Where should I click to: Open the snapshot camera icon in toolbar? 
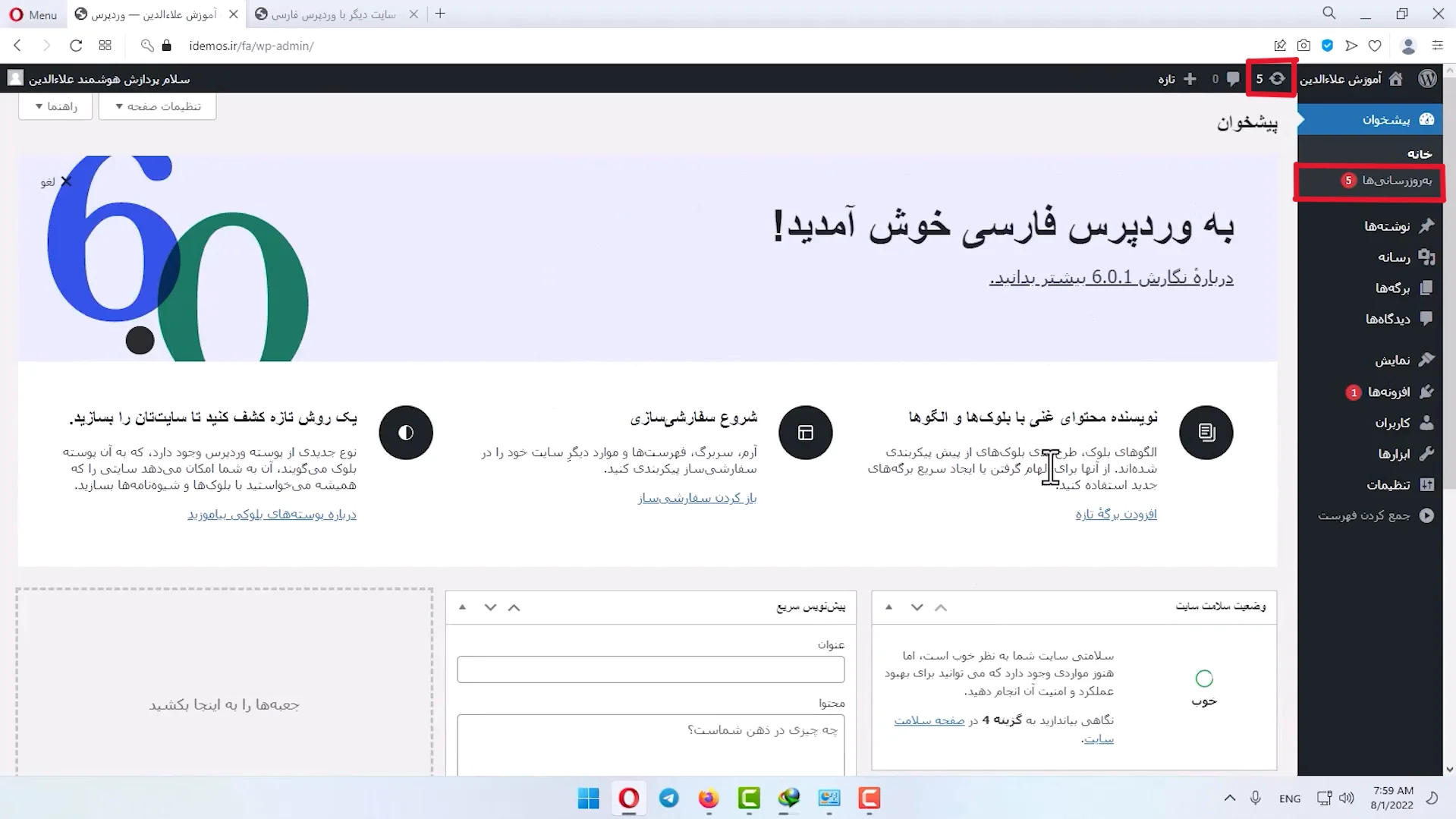point(1303,46)
